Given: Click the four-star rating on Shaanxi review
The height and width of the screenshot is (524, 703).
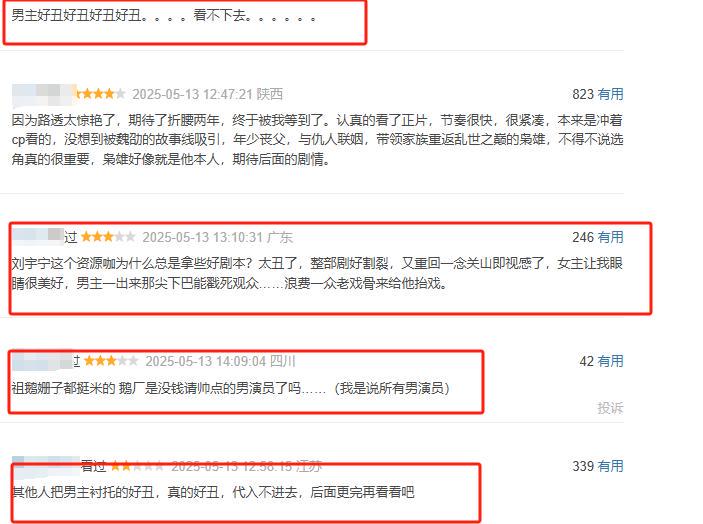Looking at the screenshot, I should tap(101, 94).
